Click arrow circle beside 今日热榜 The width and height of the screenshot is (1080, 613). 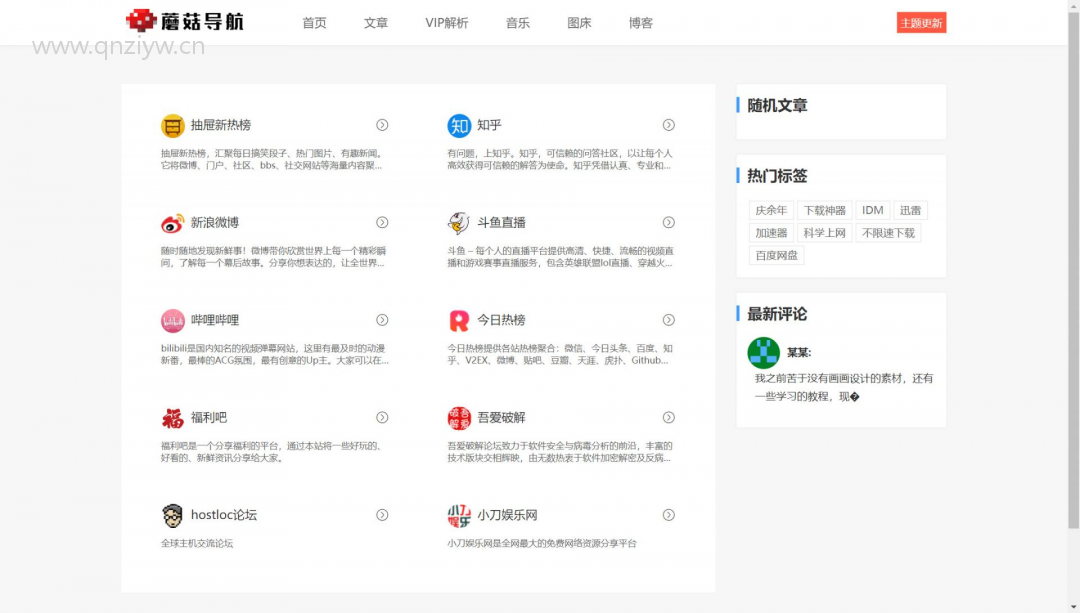pyautogui.click(x=669, y=320)
